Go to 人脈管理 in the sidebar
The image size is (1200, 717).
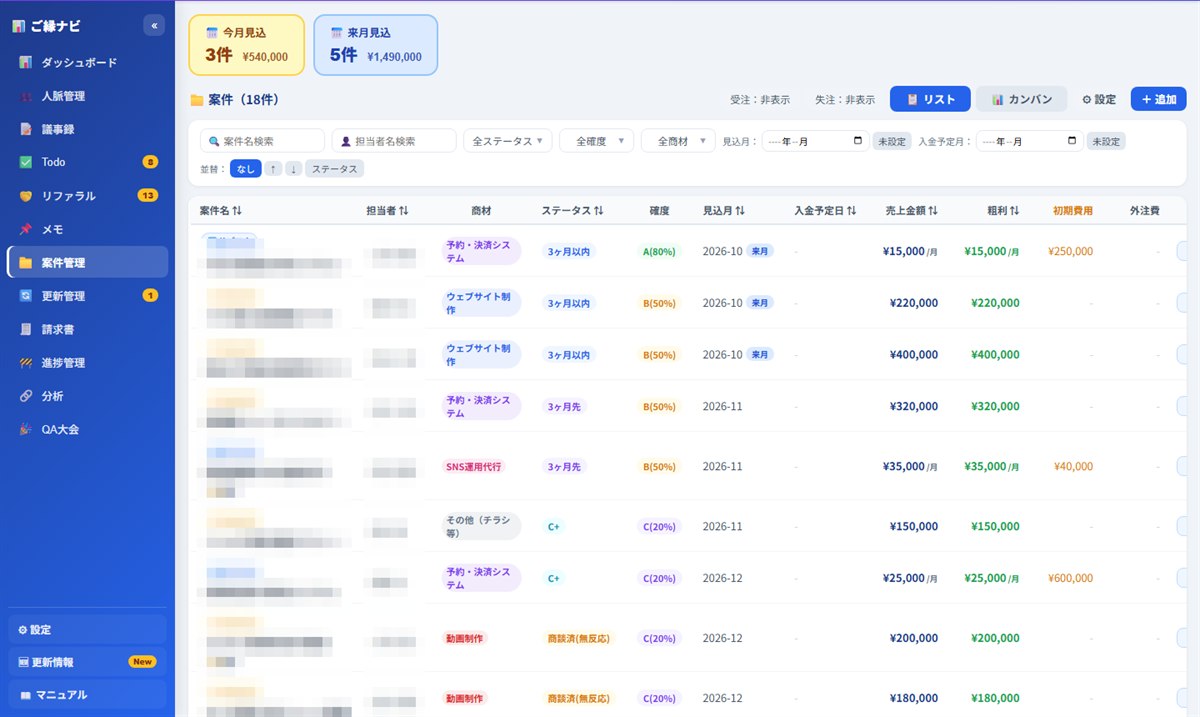tap(87, 96)
